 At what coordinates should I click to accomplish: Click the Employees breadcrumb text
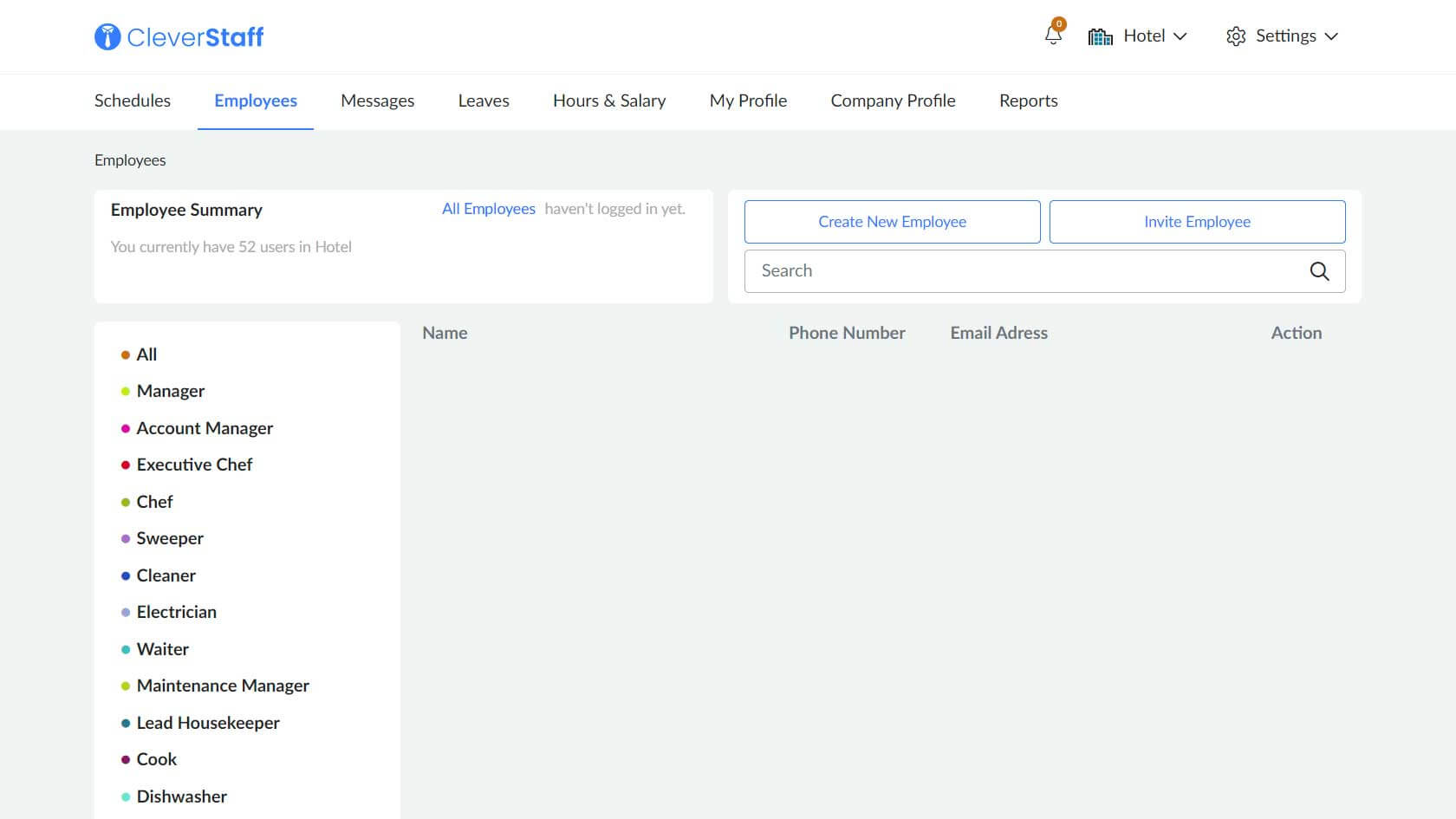[x=130, y=160]
